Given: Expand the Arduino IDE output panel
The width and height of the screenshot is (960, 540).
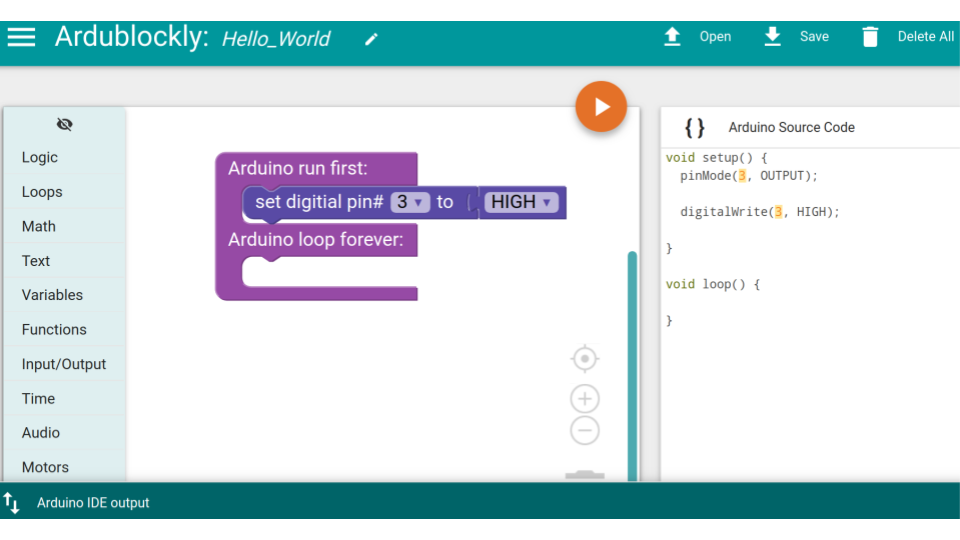Looking at the screenshot, I should [x=12, y=502].
